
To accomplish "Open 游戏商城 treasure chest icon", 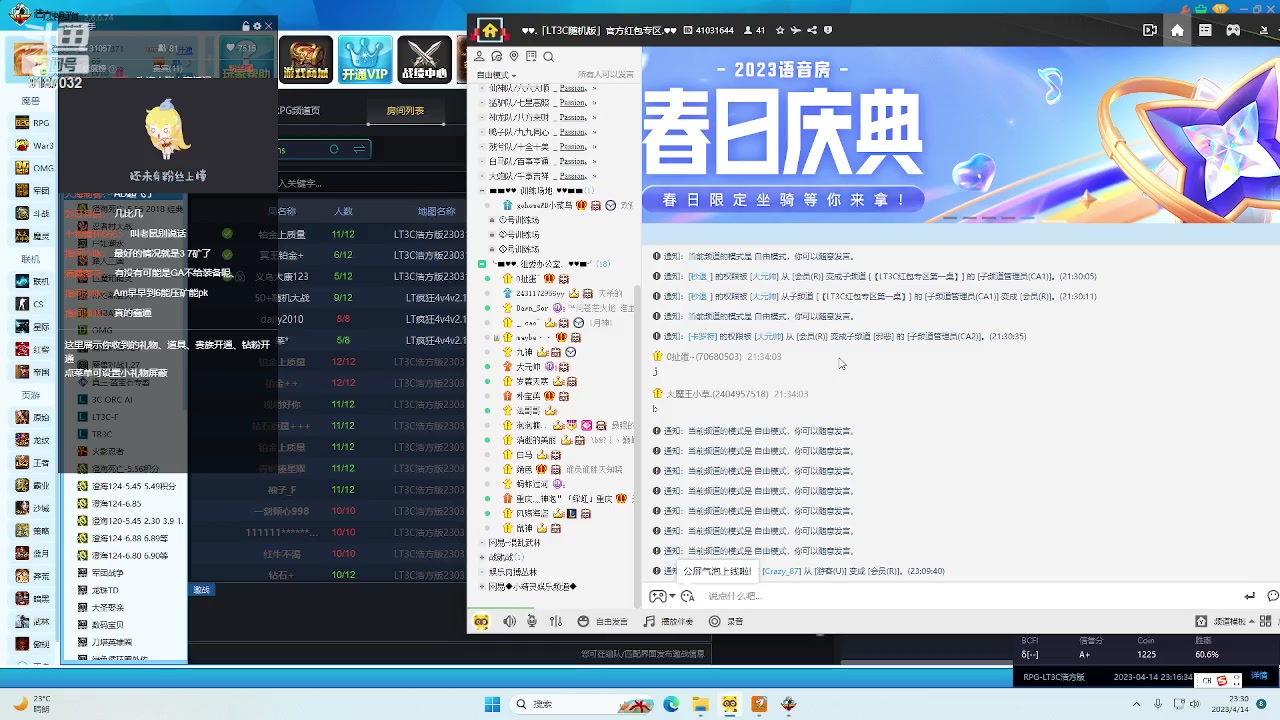I will (x=305, y=60).
